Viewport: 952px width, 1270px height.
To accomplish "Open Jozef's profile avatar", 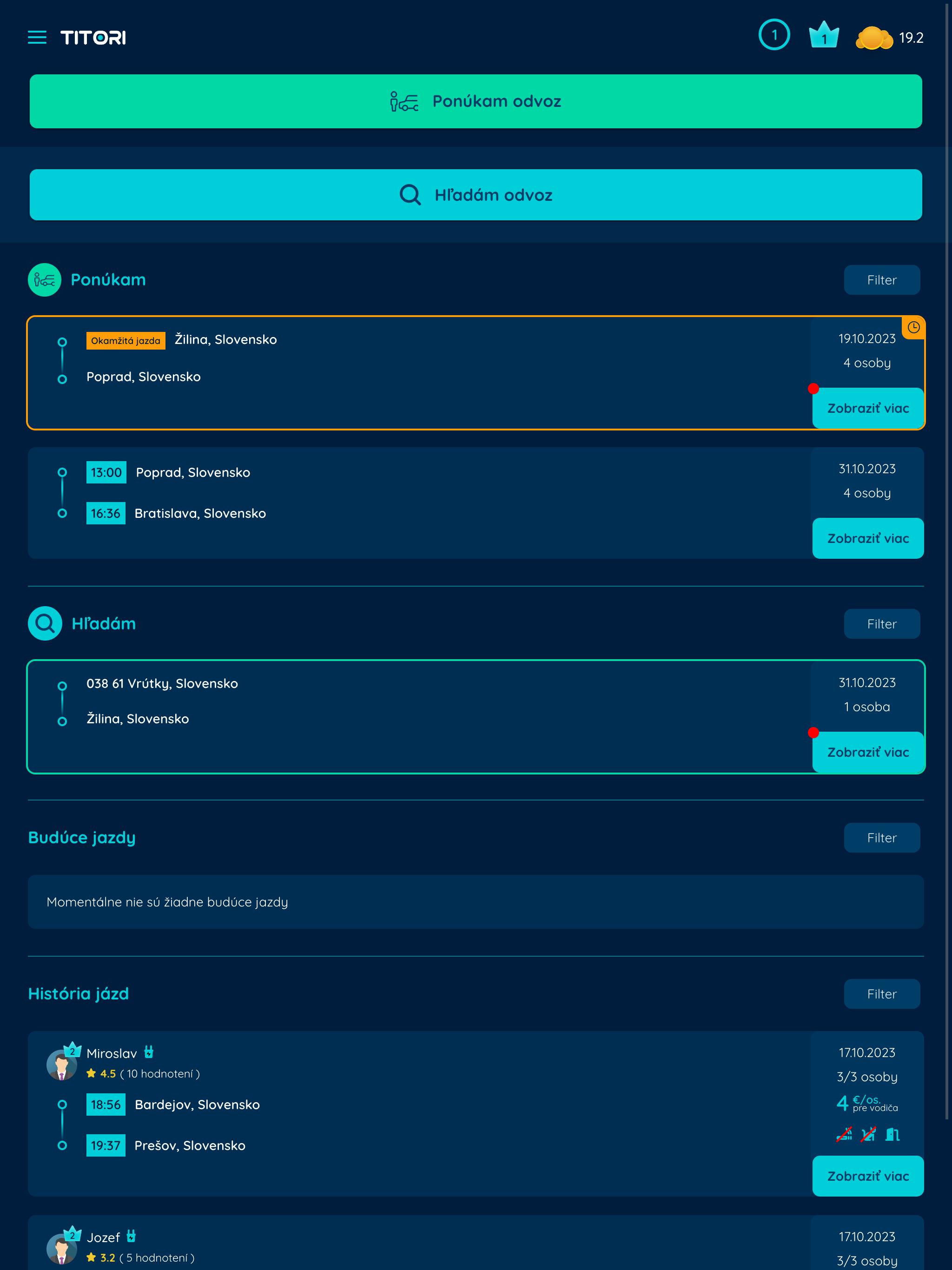I will coord(61,1249).
